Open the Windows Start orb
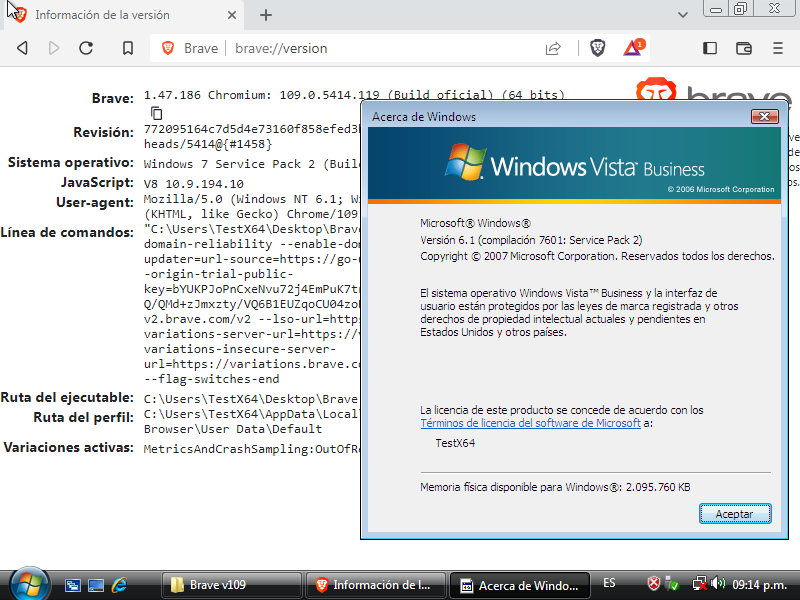This screenshot has height=600, width=800. tap(29, 585)
